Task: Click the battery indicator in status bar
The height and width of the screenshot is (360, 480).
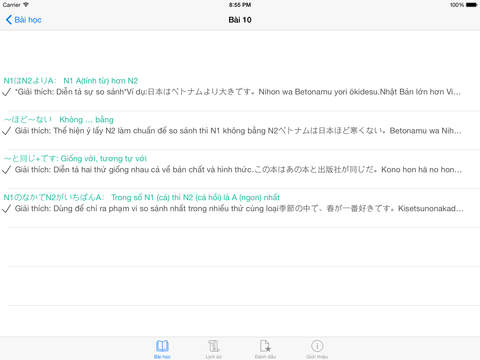Action: 472,5
